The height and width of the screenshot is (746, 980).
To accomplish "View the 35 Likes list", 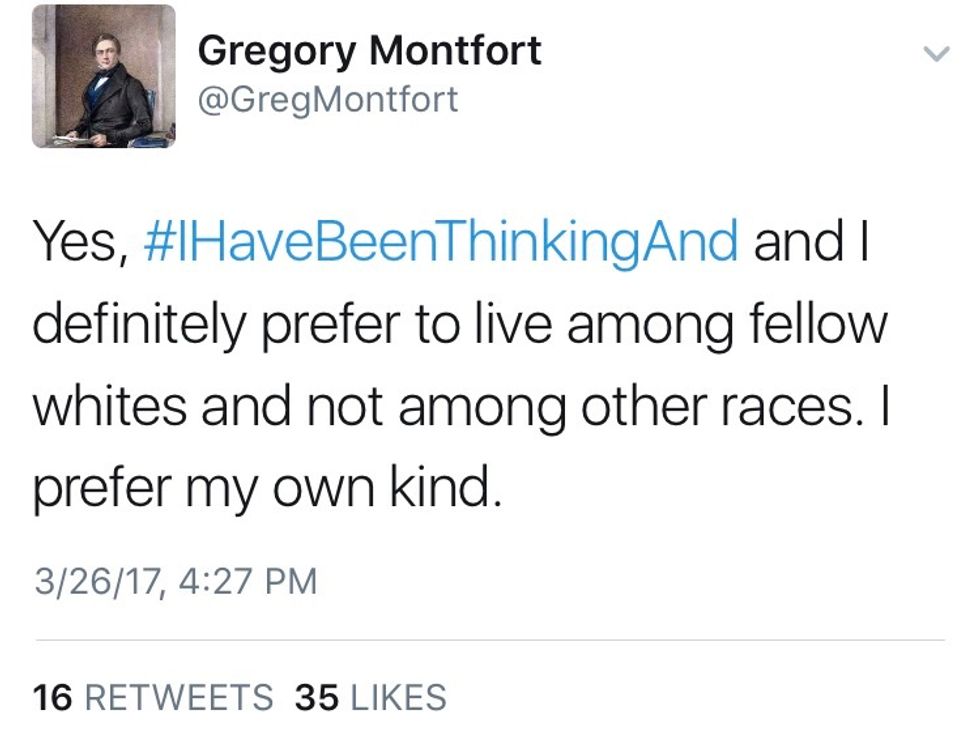I will pos(370,697).
